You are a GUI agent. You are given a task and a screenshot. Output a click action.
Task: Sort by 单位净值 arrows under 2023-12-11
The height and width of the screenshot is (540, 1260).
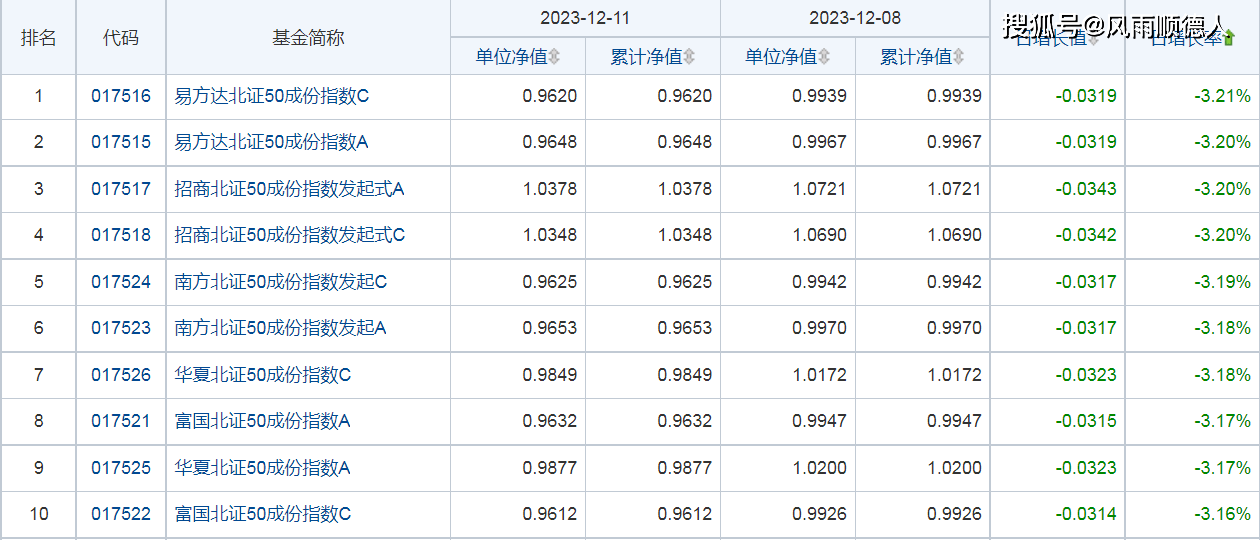(x=554, y=57)
